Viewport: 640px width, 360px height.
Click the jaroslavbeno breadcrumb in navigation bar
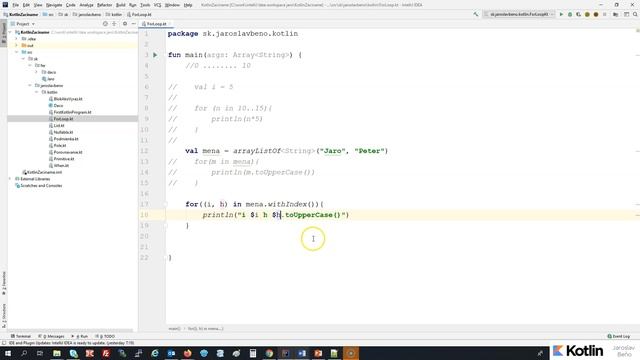tap(87, 14)
